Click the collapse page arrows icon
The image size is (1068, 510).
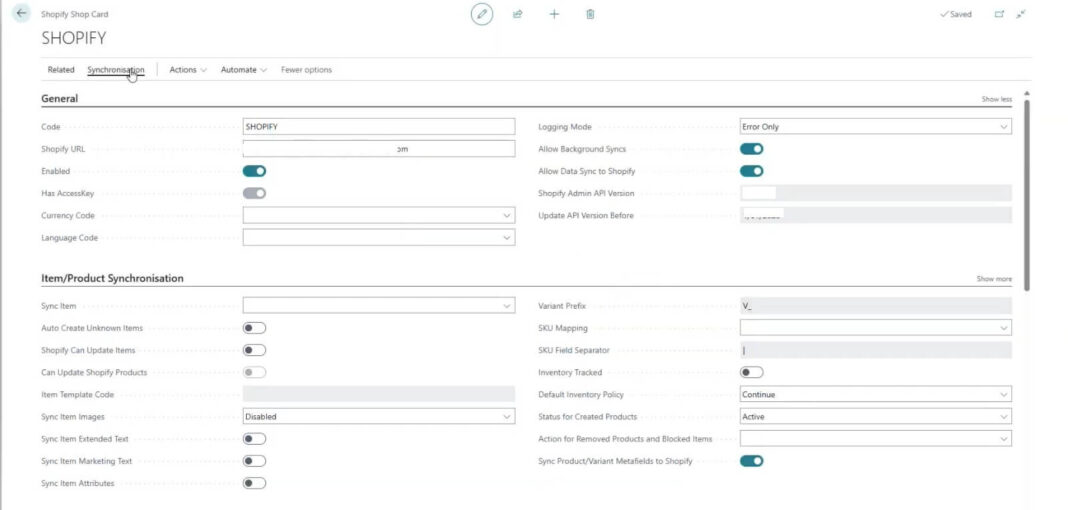[x=1021, y=14]
